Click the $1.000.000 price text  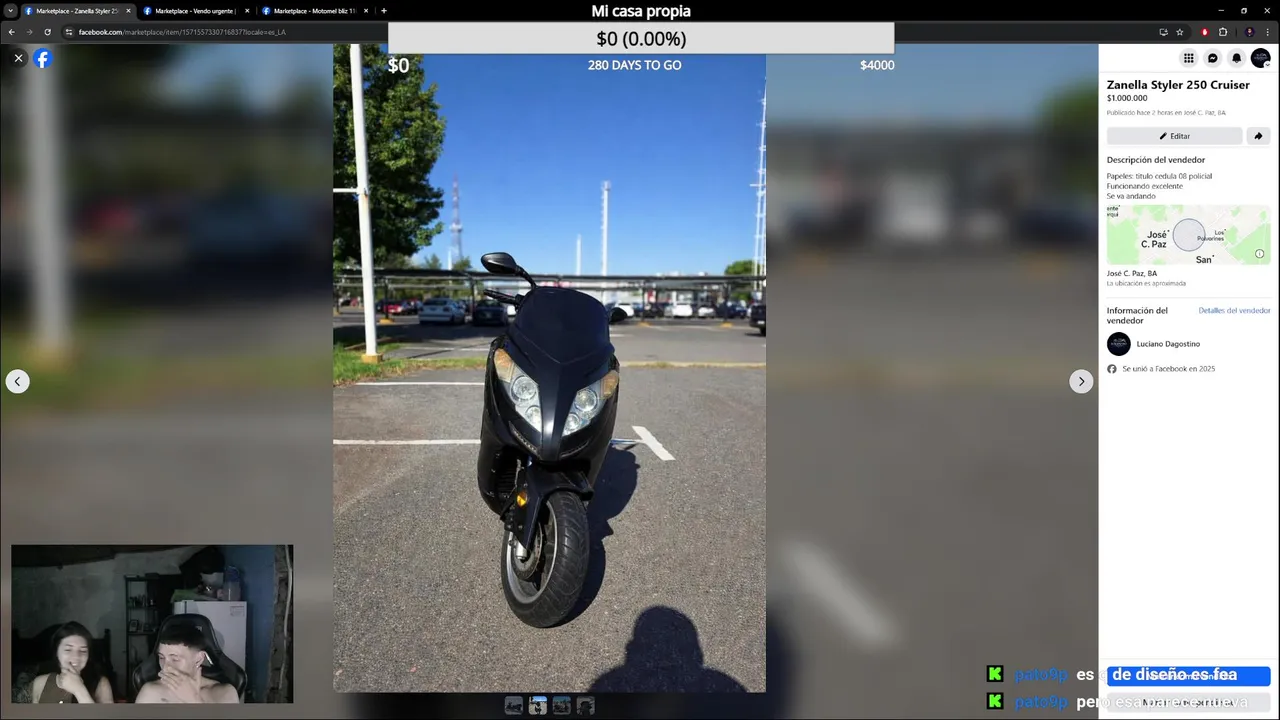[x=1127, y=98]
